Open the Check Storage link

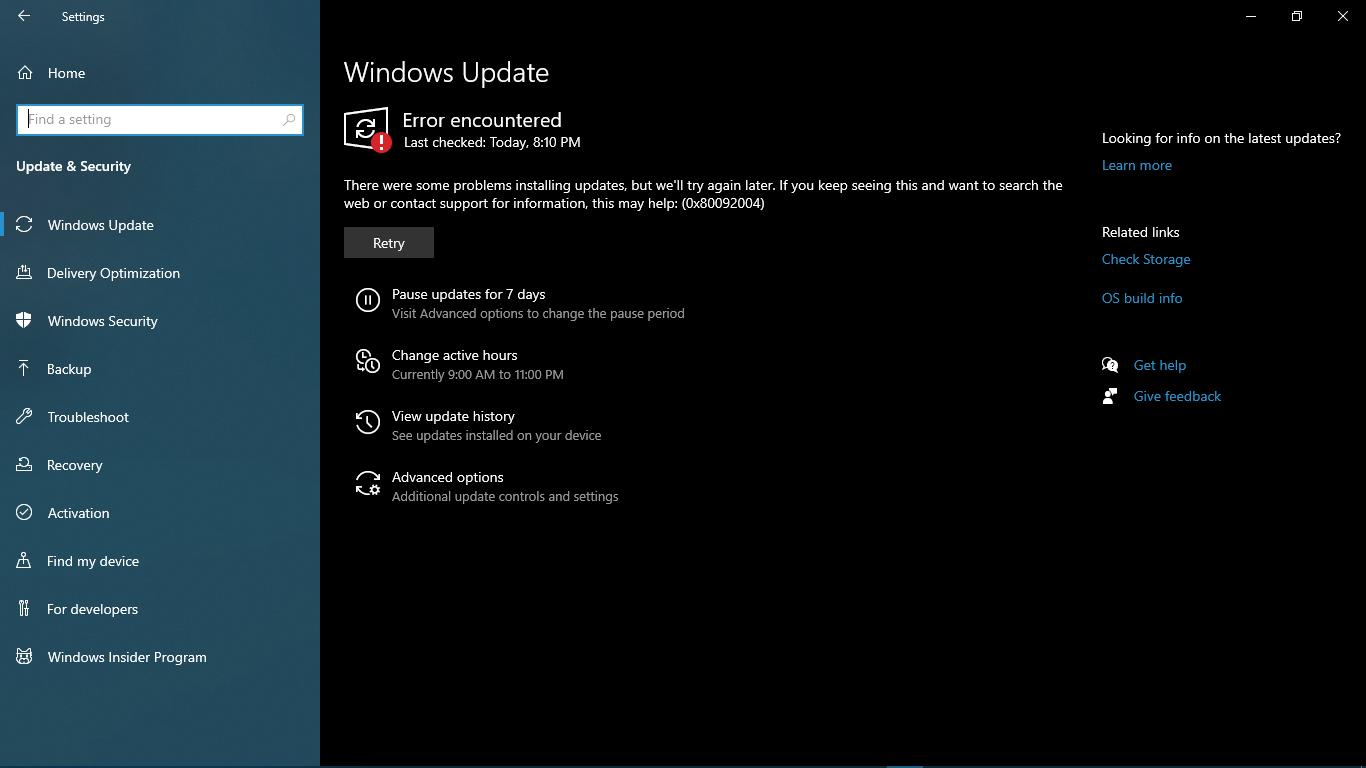tap(1146, 259)
